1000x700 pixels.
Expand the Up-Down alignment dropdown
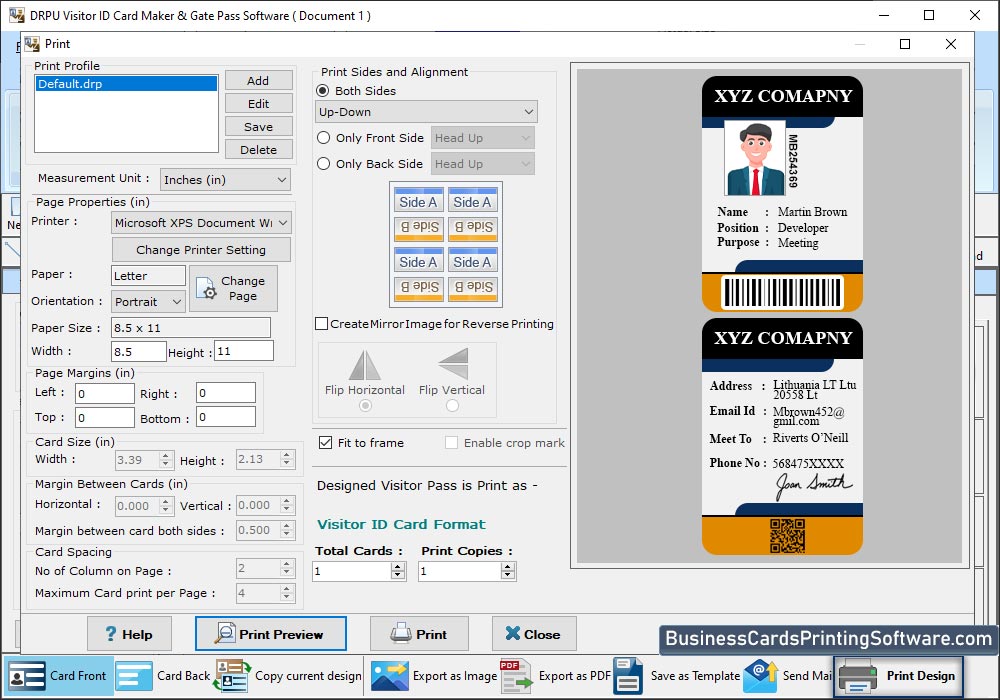426,112
